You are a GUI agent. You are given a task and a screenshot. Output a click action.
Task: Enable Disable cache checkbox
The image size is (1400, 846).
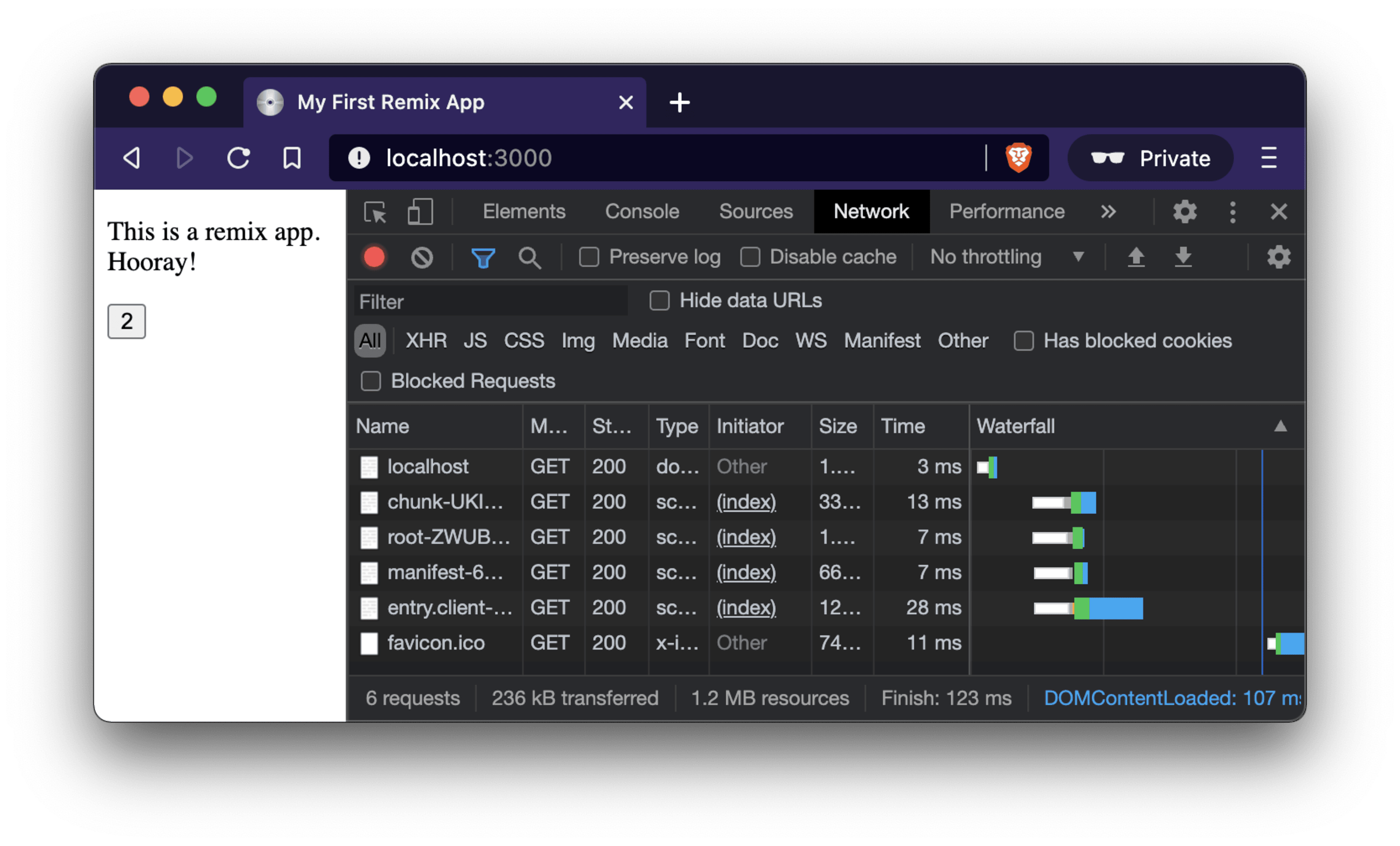750,257
